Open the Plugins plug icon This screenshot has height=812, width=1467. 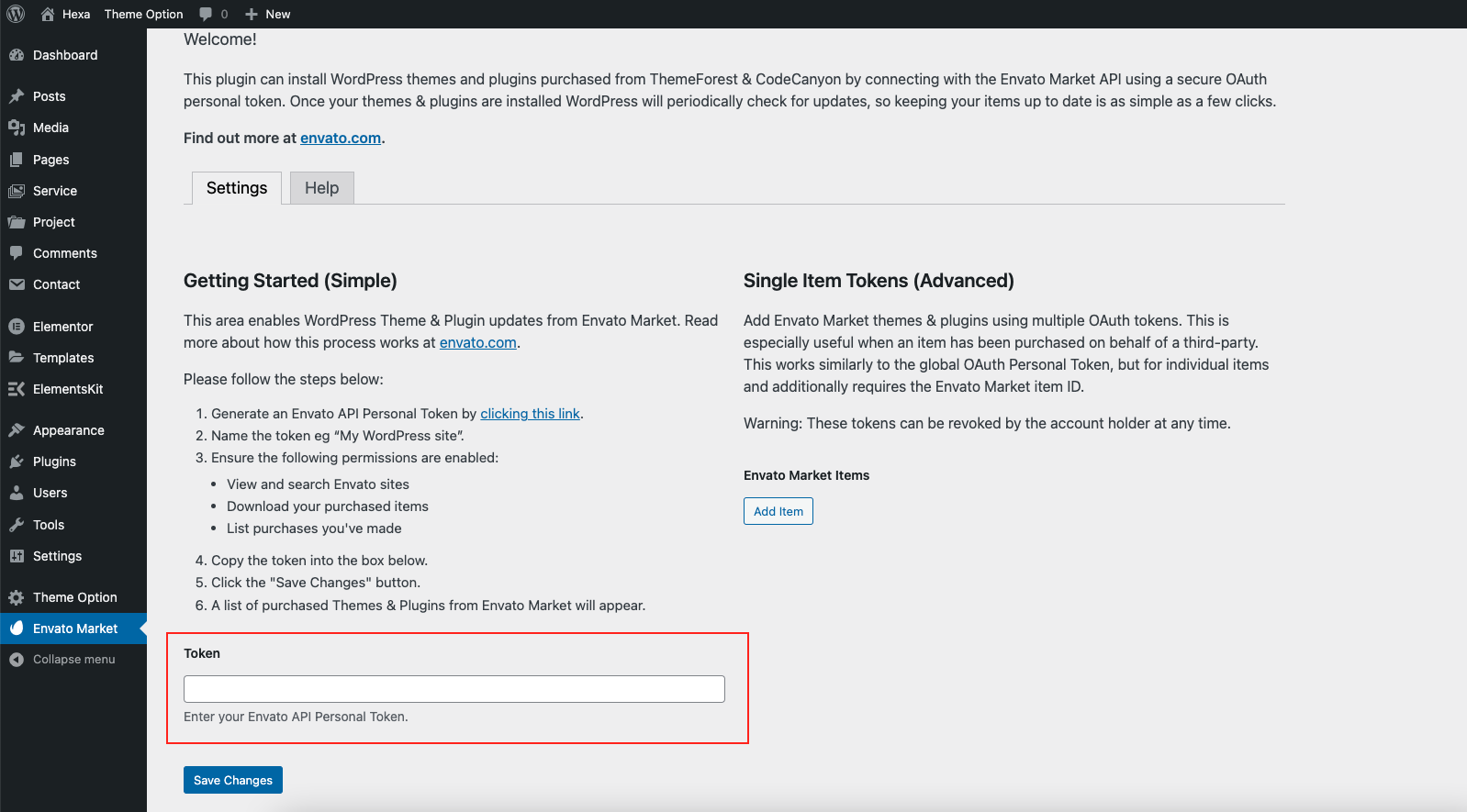17,462
